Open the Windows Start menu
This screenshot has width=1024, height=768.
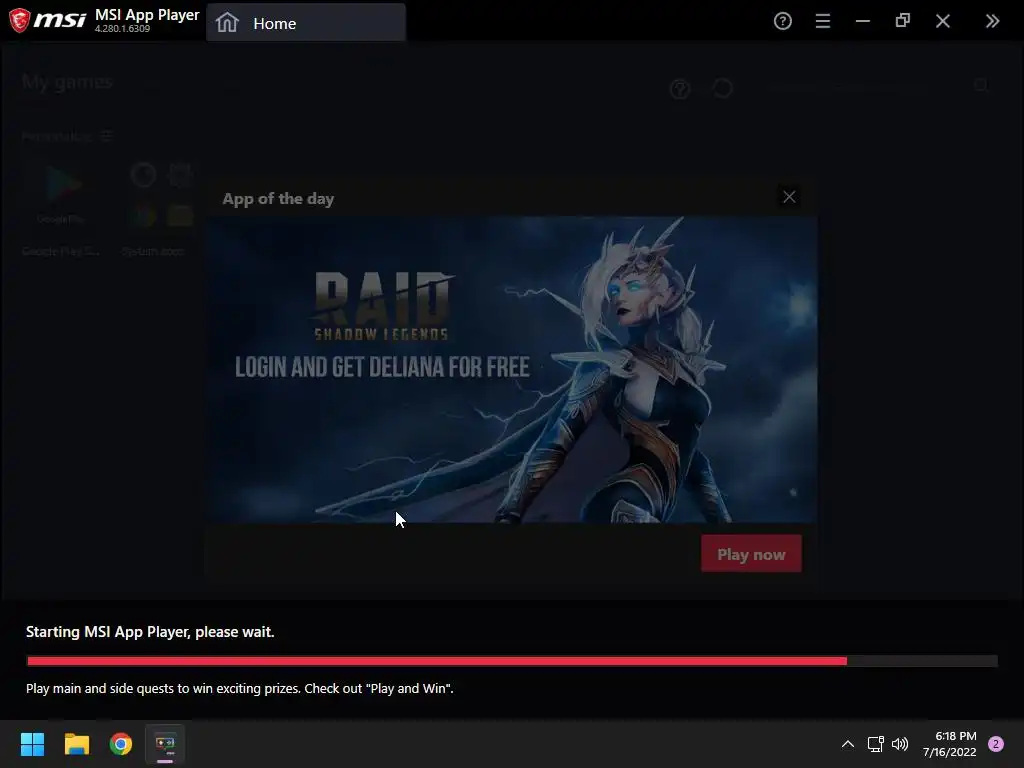point(32,744)
